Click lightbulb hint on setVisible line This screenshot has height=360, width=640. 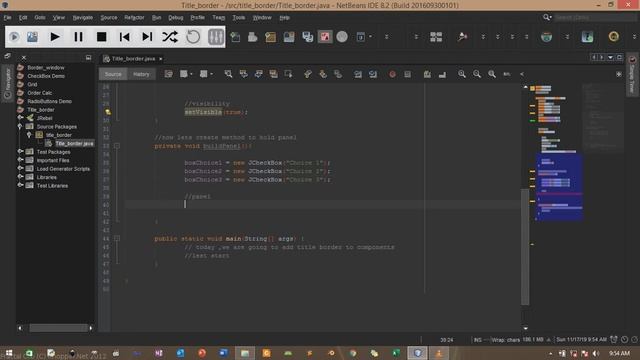[x=108, y=112]
